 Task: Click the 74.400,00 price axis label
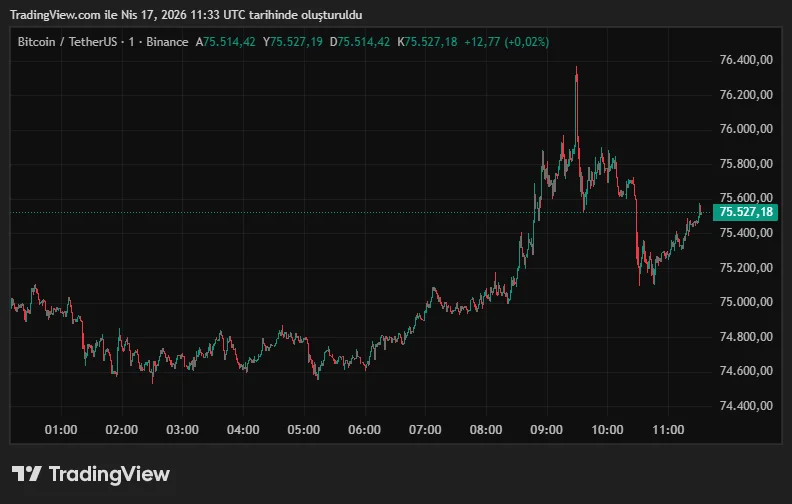pyautogui.click(x=746, y=406)
